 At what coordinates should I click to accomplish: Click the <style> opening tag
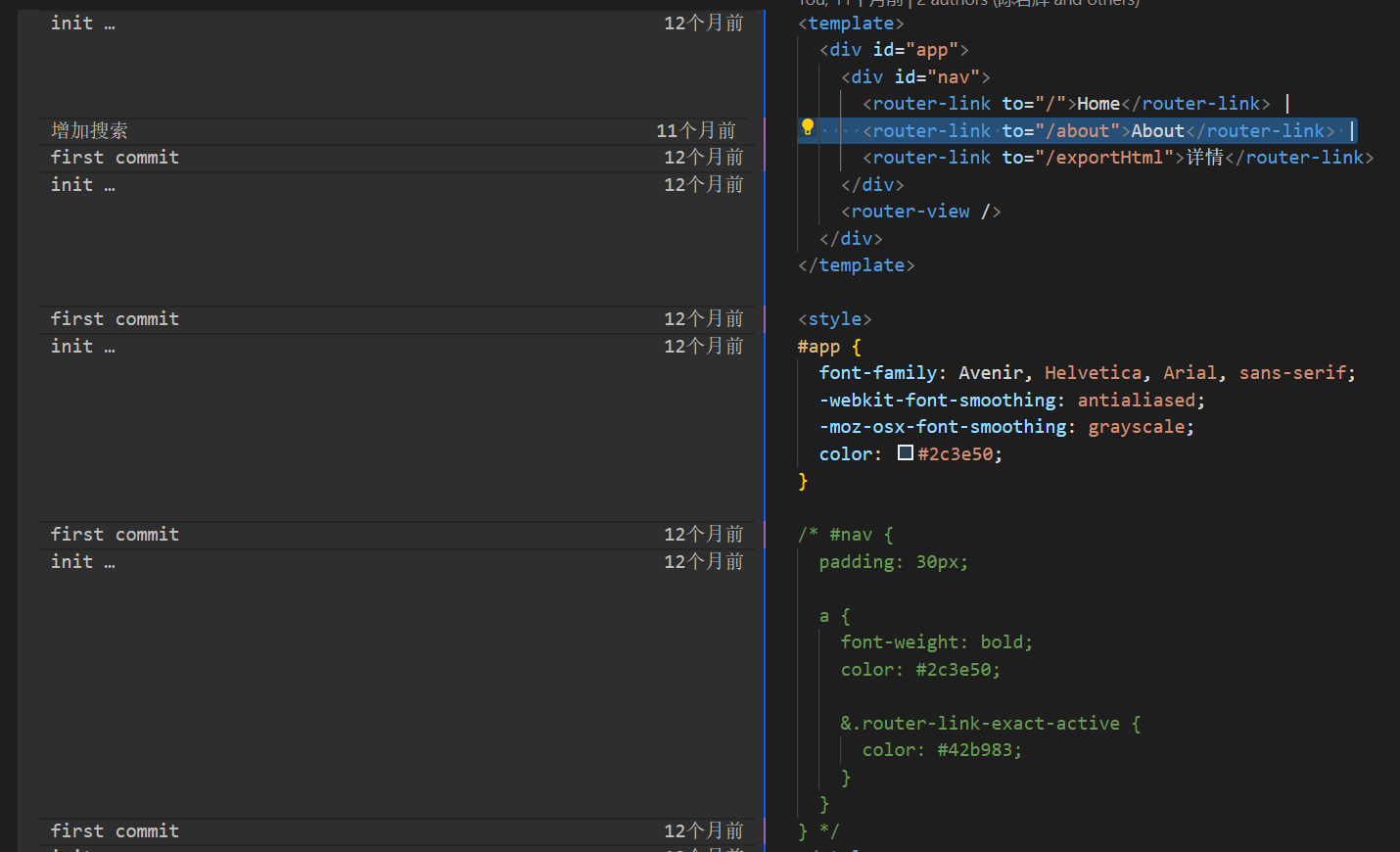point(835,319)
